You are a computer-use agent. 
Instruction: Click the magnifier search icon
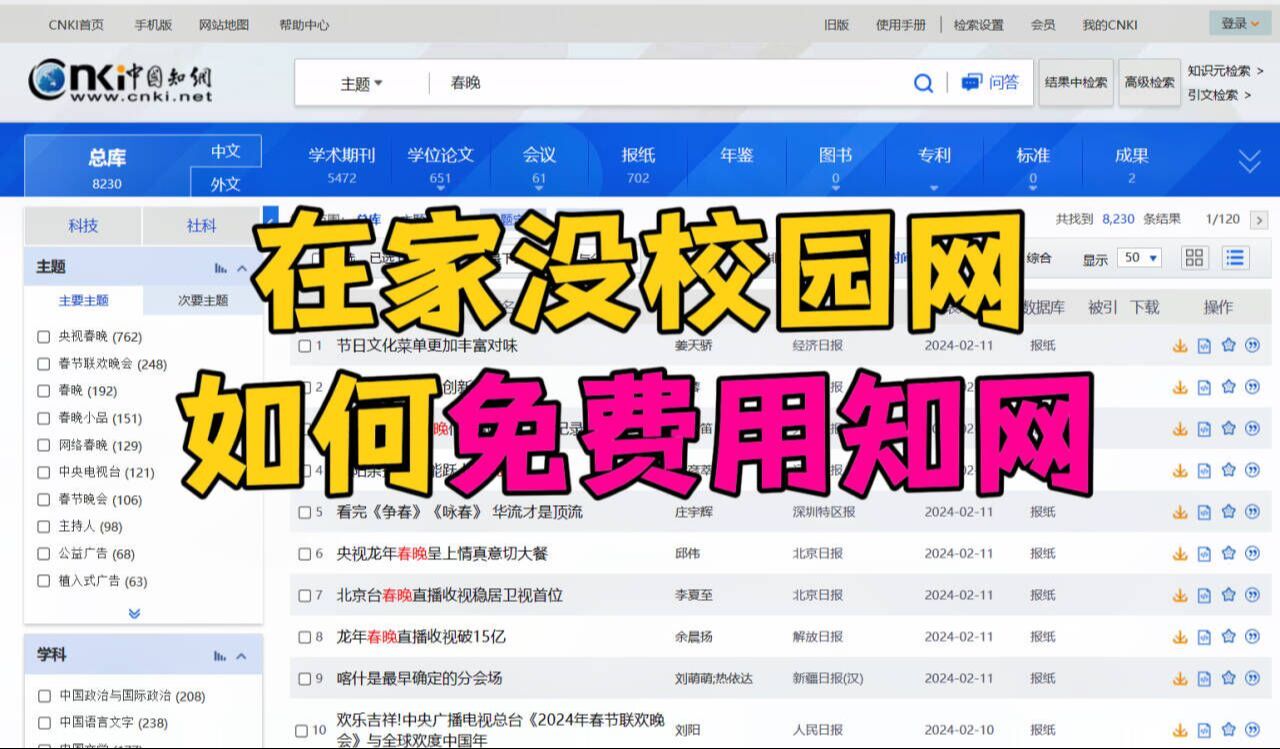[923, 83]
